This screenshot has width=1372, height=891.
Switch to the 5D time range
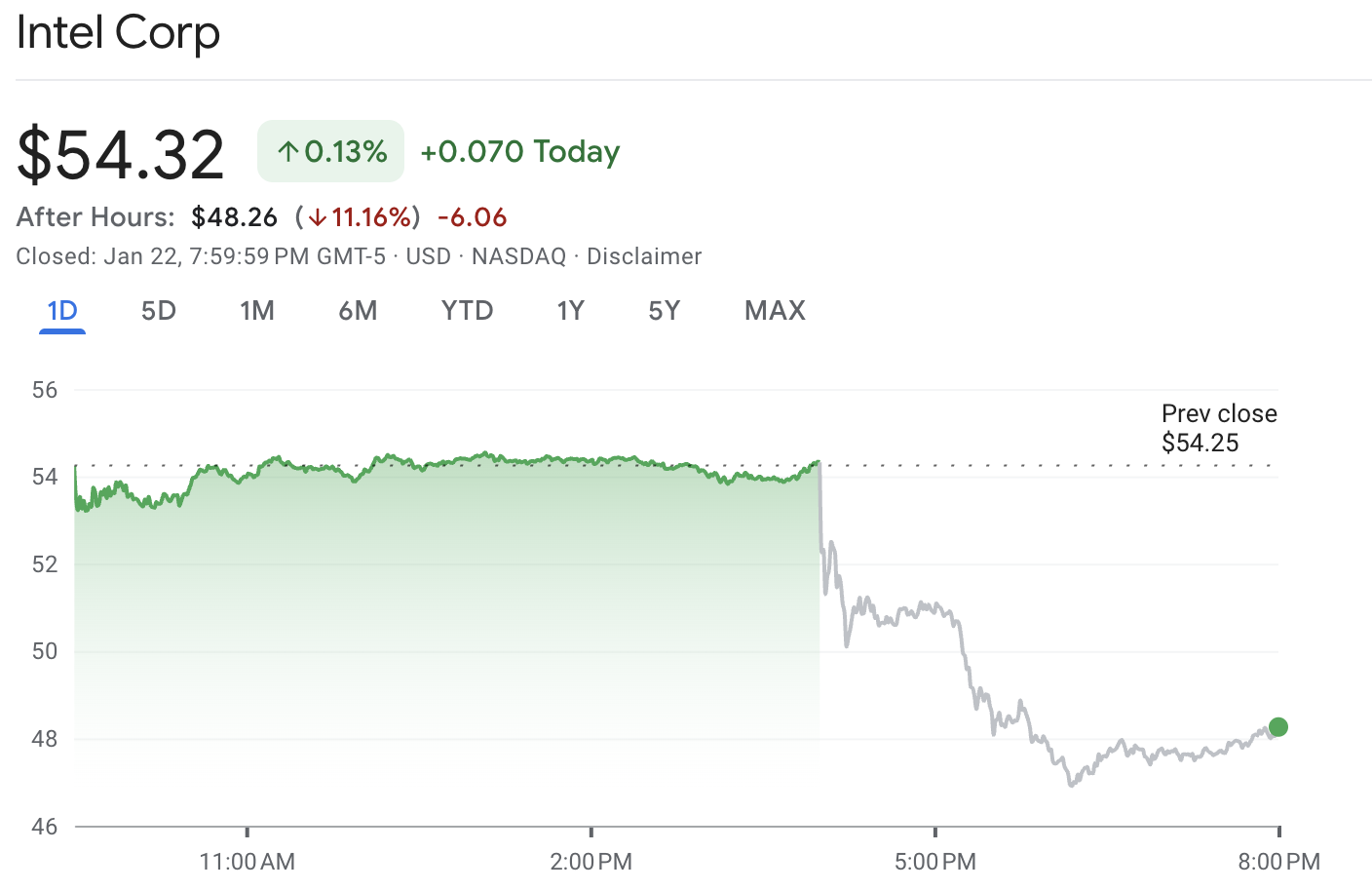pos(158,310)
